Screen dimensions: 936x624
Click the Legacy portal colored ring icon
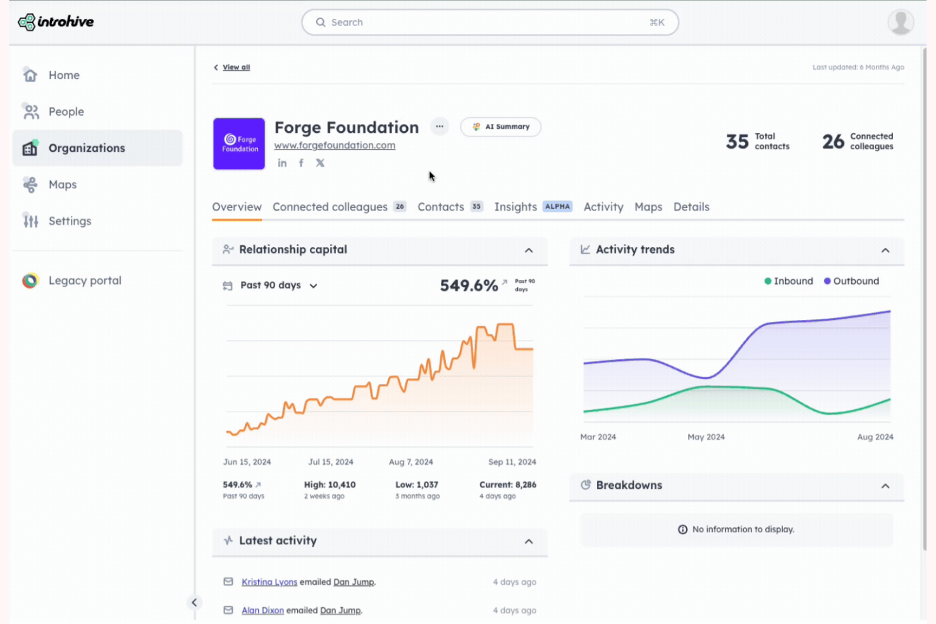click(30, 281)
